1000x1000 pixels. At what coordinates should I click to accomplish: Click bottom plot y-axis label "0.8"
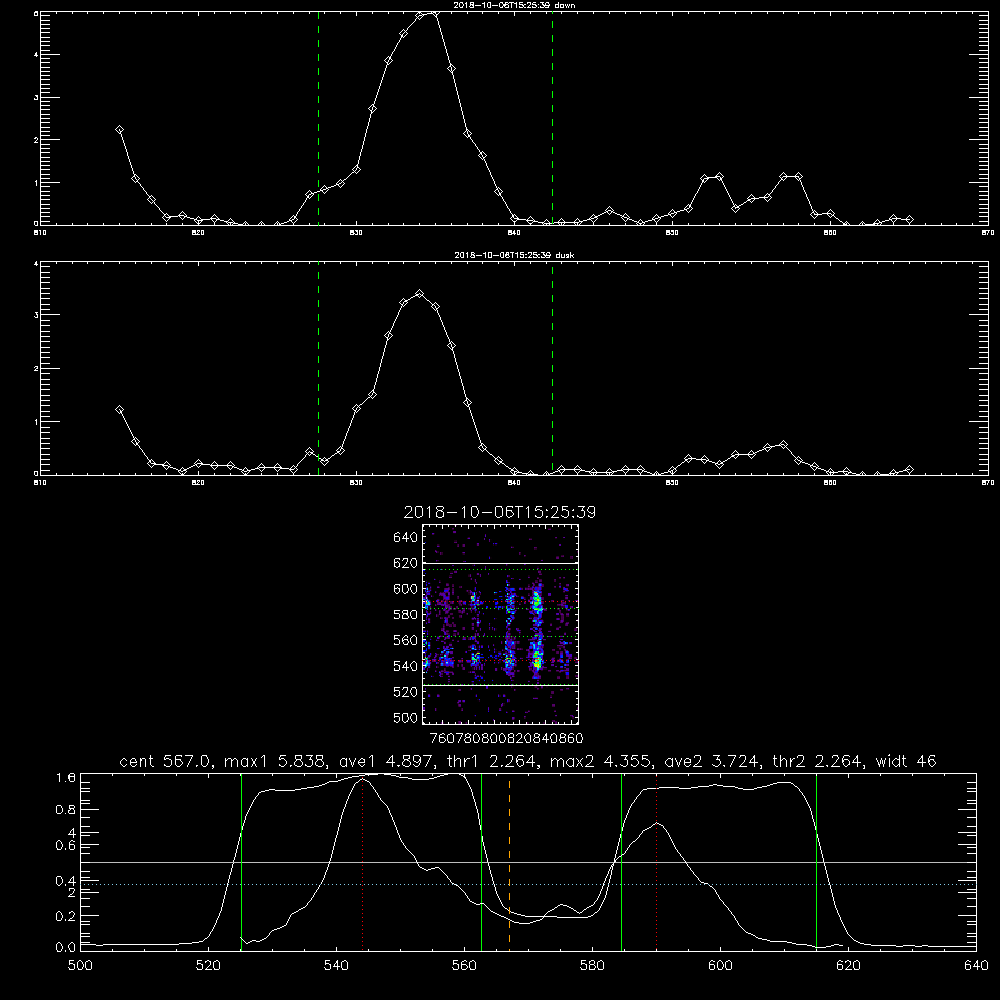[66, 810]
